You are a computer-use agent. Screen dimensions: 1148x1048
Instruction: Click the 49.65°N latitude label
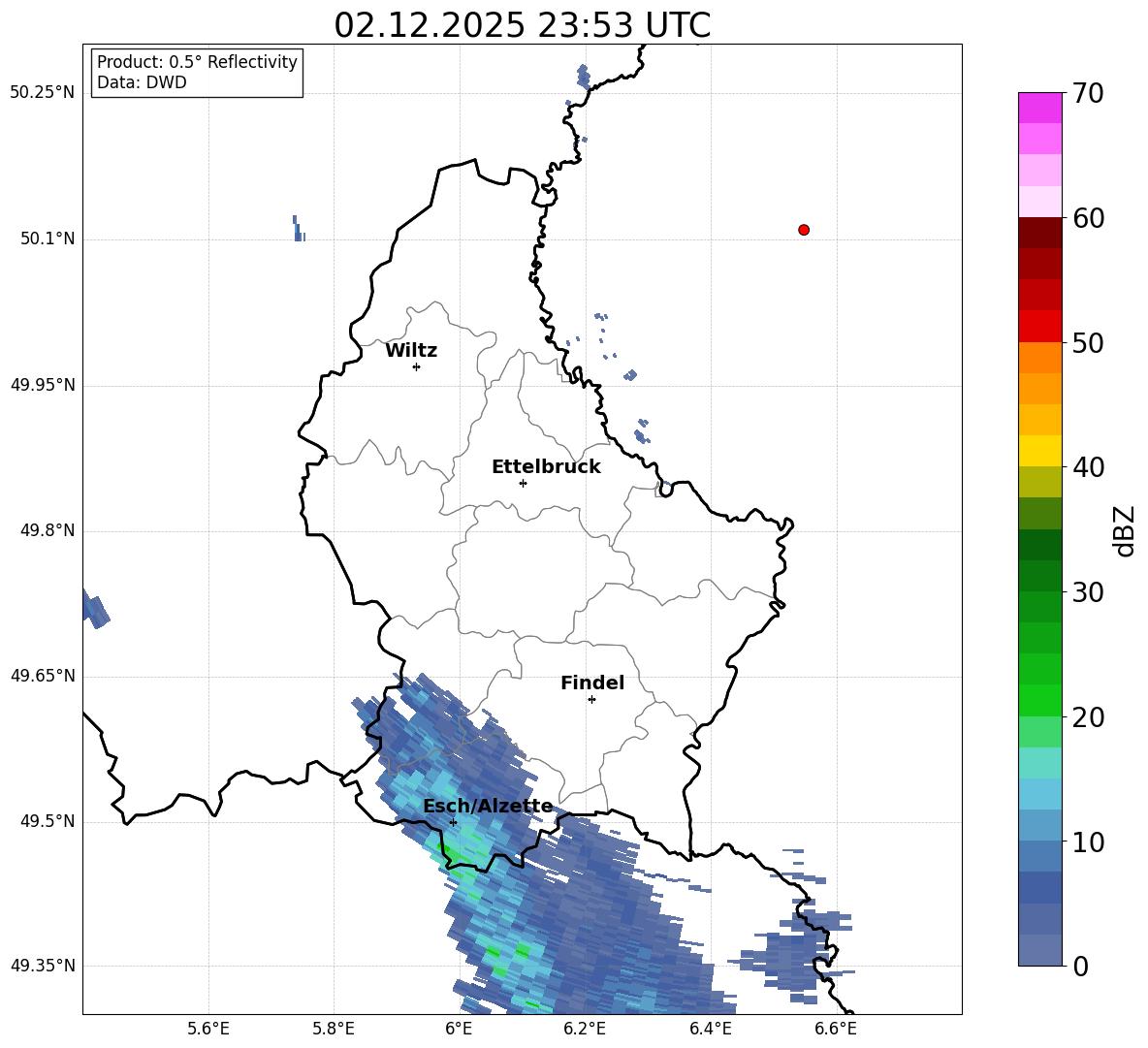click(x=42, y=676)
